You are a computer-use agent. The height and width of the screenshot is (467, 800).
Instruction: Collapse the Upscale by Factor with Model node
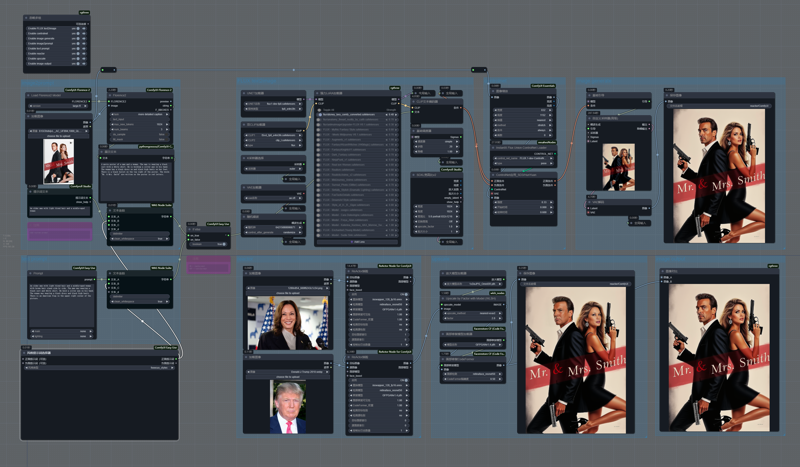[x=443, y=299]
